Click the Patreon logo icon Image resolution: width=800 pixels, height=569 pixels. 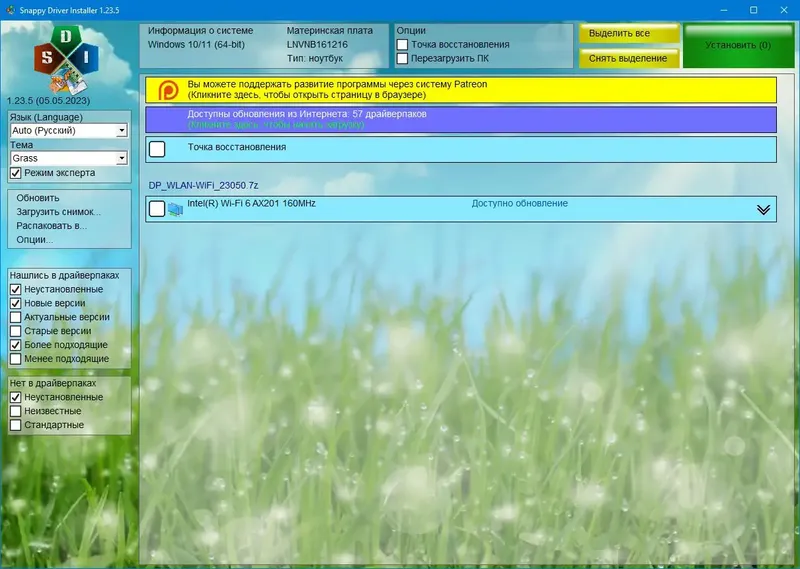[x=168, y=90]
